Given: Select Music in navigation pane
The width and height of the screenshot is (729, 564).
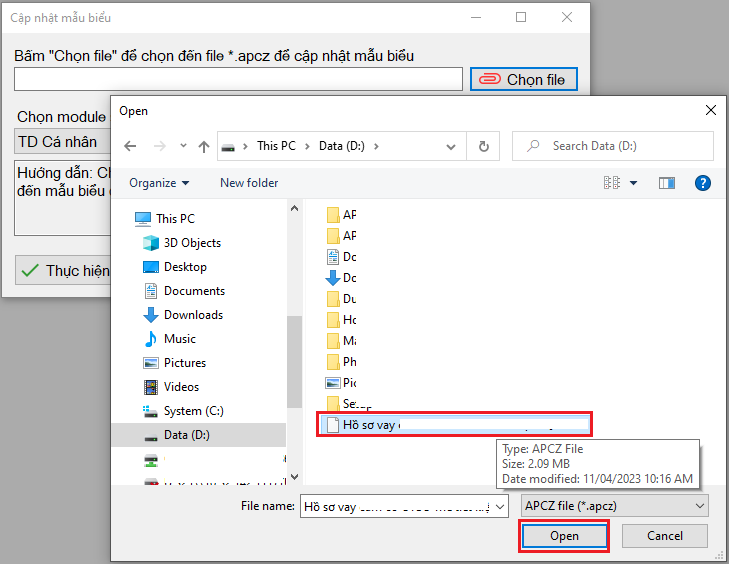Looking at the screenshot, I should click(x=180, y=339).
